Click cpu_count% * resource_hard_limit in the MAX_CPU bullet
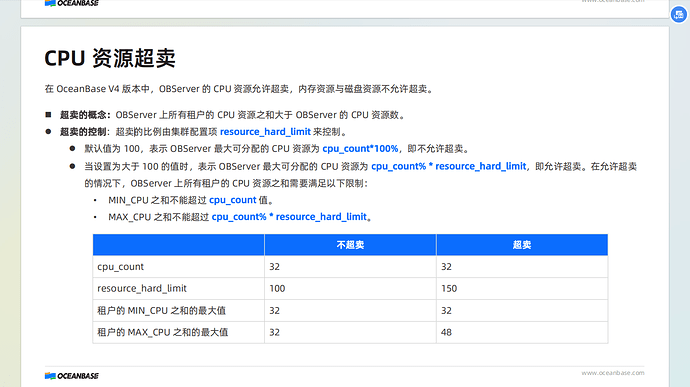The height and width of the screenshot is (387, 690). pyautogui.click(x=289, y=217)
